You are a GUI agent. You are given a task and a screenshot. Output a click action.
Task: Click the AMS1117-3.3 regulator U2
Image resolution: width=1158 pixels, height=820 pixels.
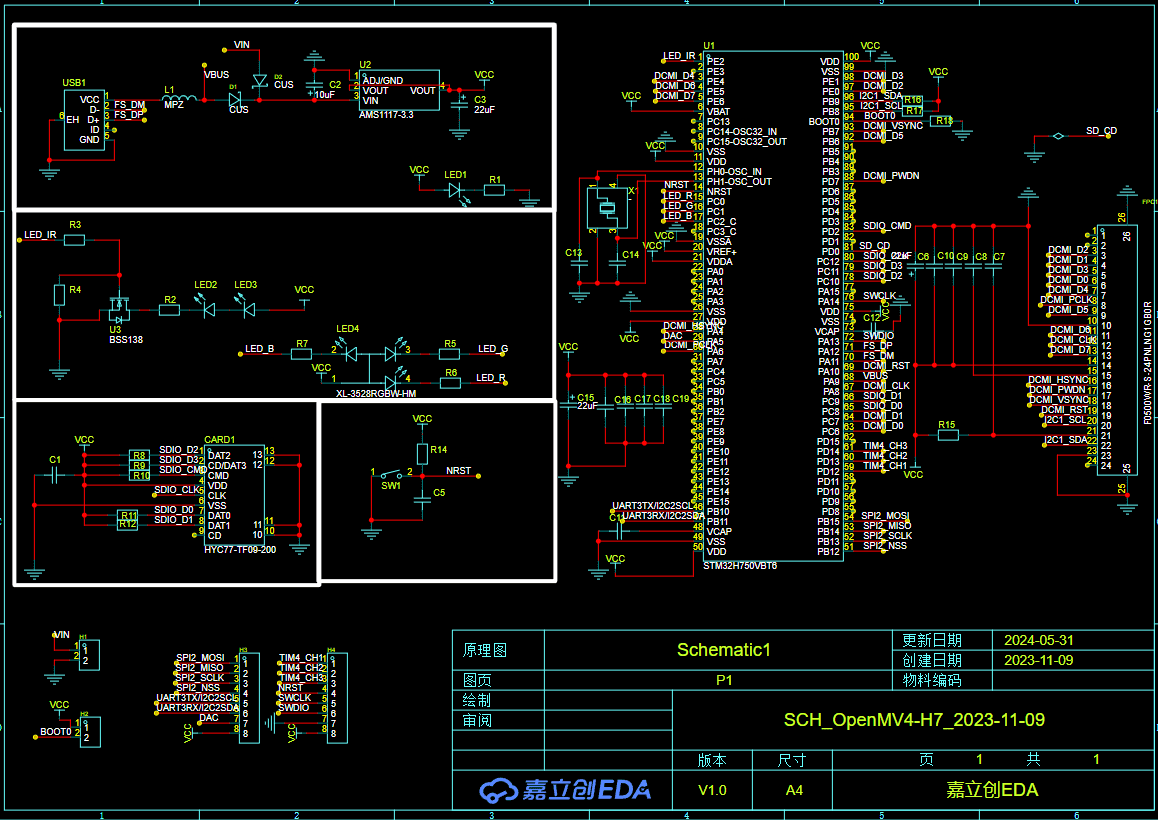[399, 90]
